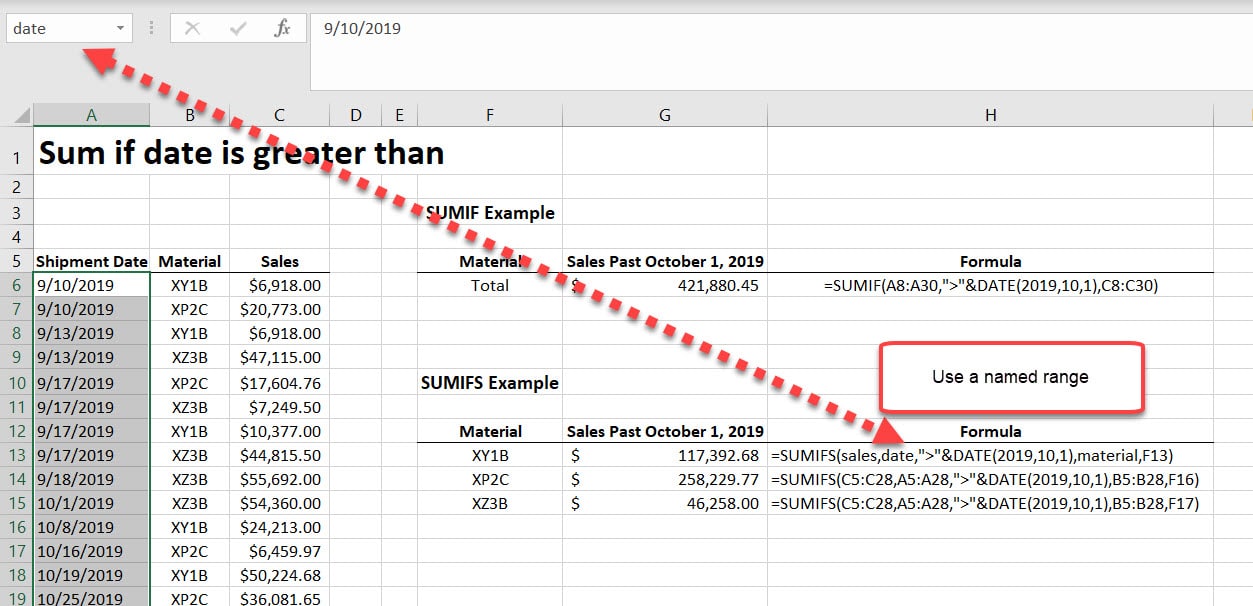Select the XY1B cell under Material in SUMIFS table
Screen dimensions: 1253x606
pyautogui.click(x=489, y=455)
